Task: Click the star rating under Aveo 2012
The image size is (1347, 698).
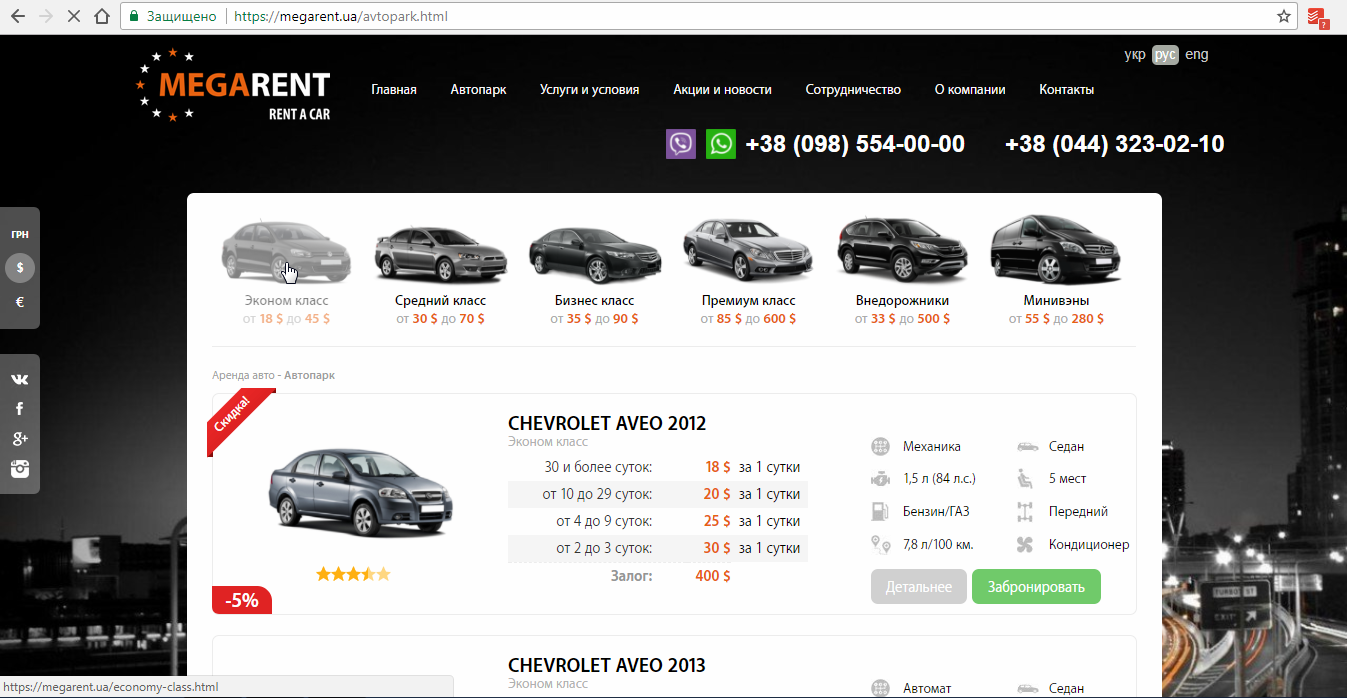Action: pyautogui.click(x=353, y=574)
